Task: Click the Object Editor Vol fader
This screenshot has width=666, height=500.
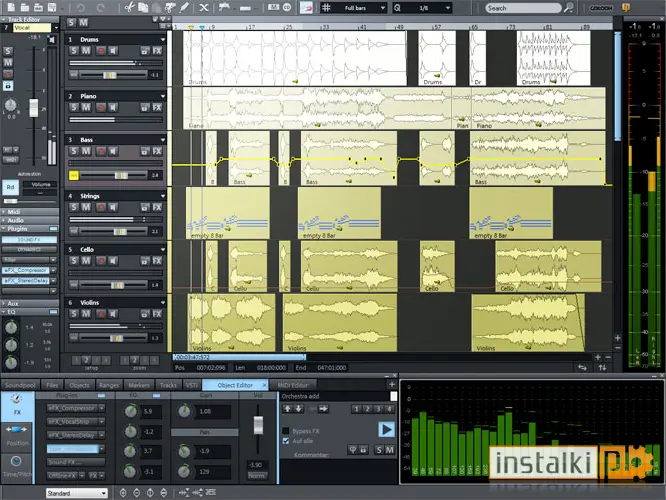Action: pyautogui.click(x=258, y=425)
